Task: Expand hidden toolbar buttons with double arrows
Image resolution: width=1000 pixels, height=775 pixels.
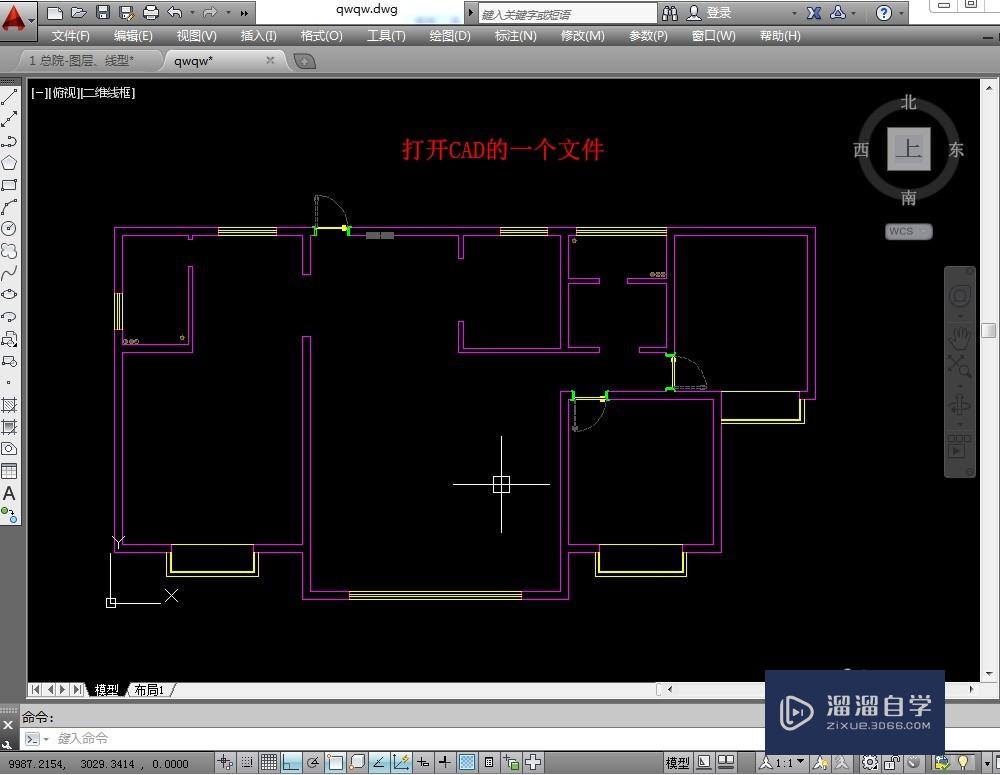Action: tap(244, 12)
